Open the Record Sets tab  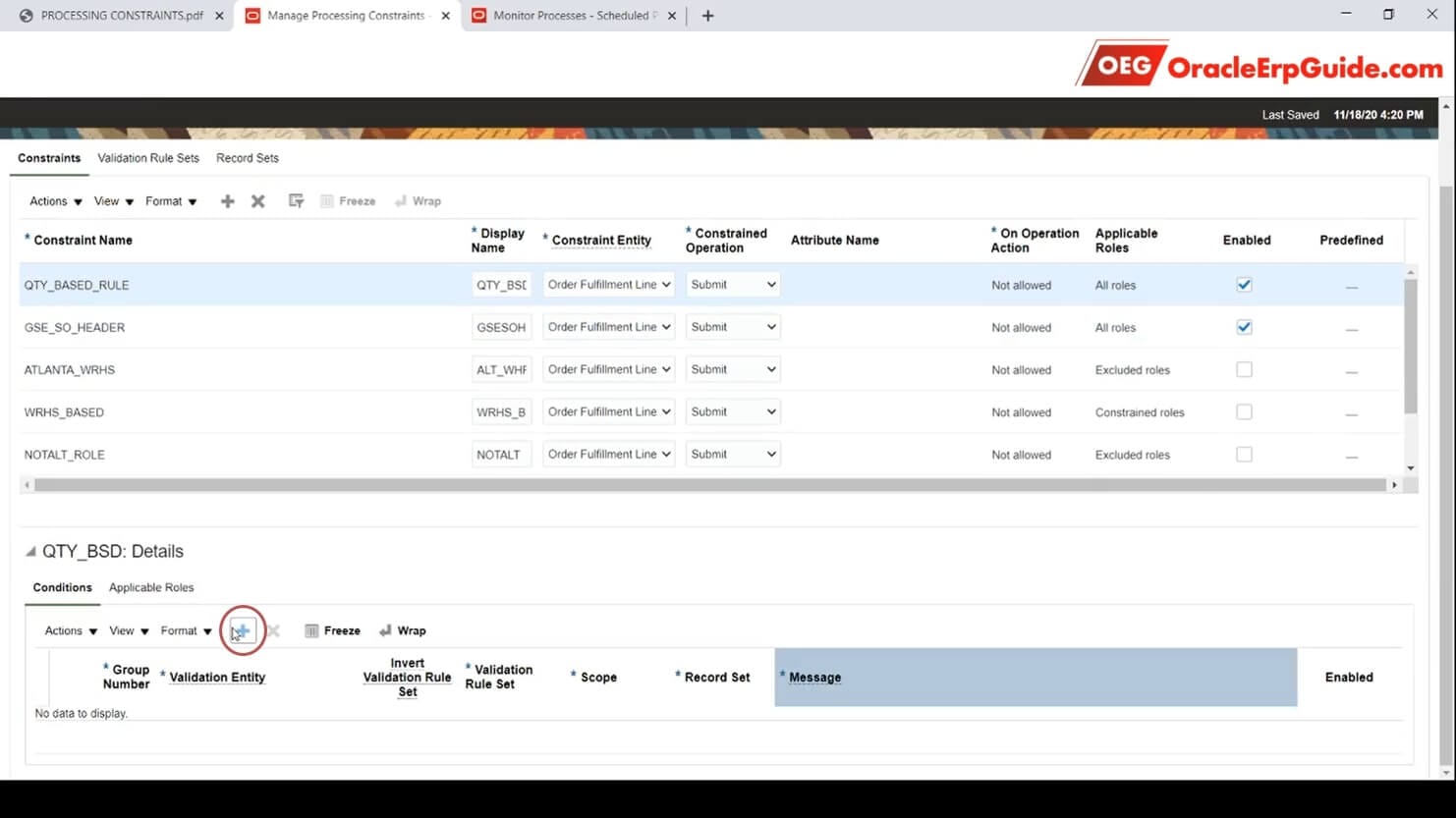[x=248, y=158]
